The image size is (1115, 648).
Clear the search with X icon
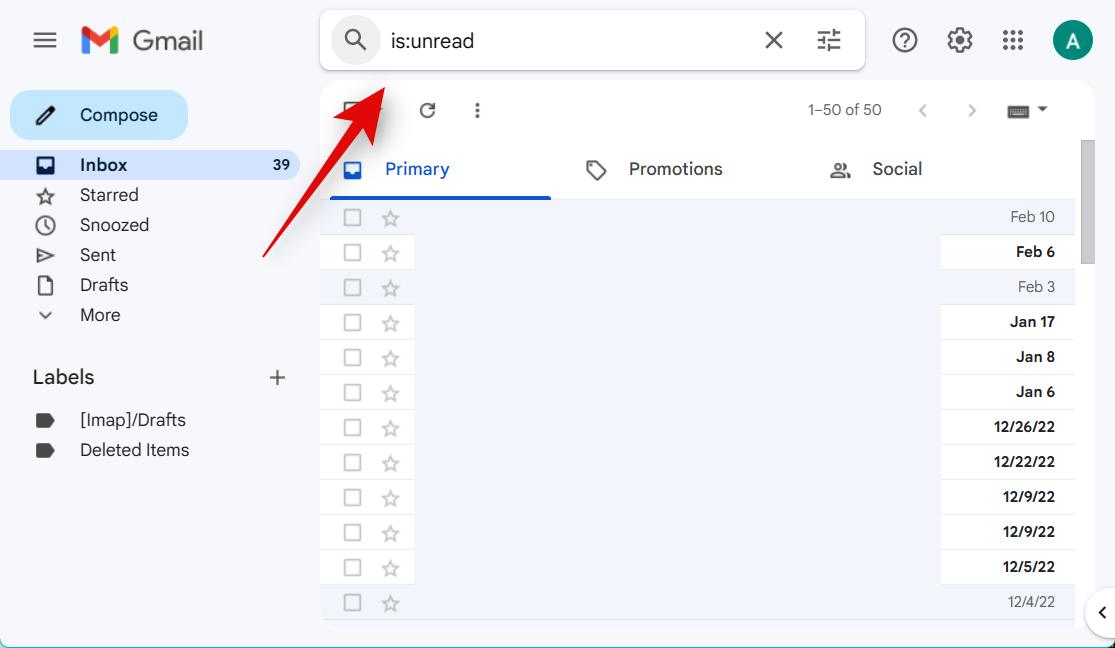(x=774, y=40)
